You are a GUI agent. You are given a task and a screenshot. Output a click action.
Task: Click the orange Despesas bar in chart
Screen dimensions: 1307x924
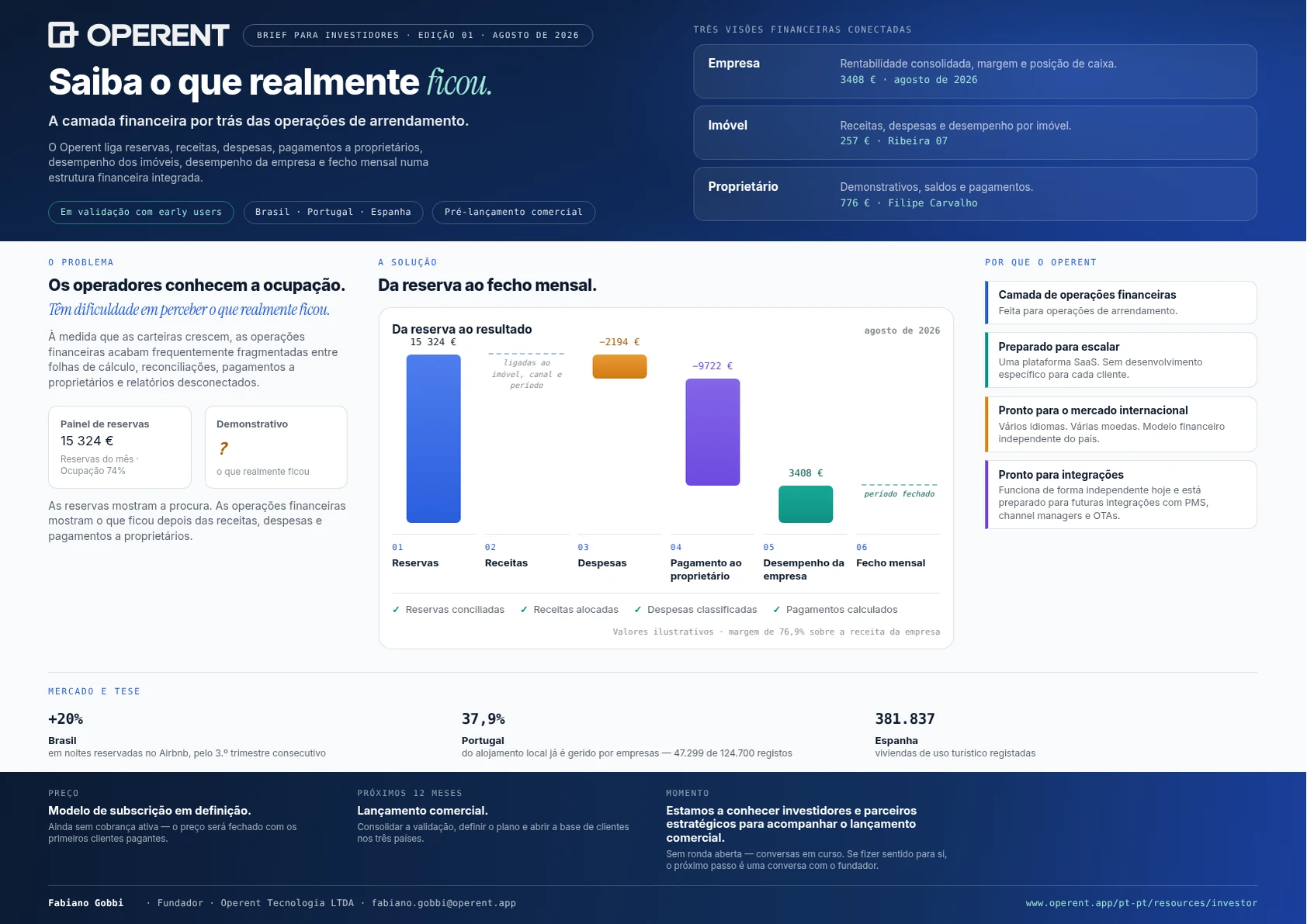point(619,366)
